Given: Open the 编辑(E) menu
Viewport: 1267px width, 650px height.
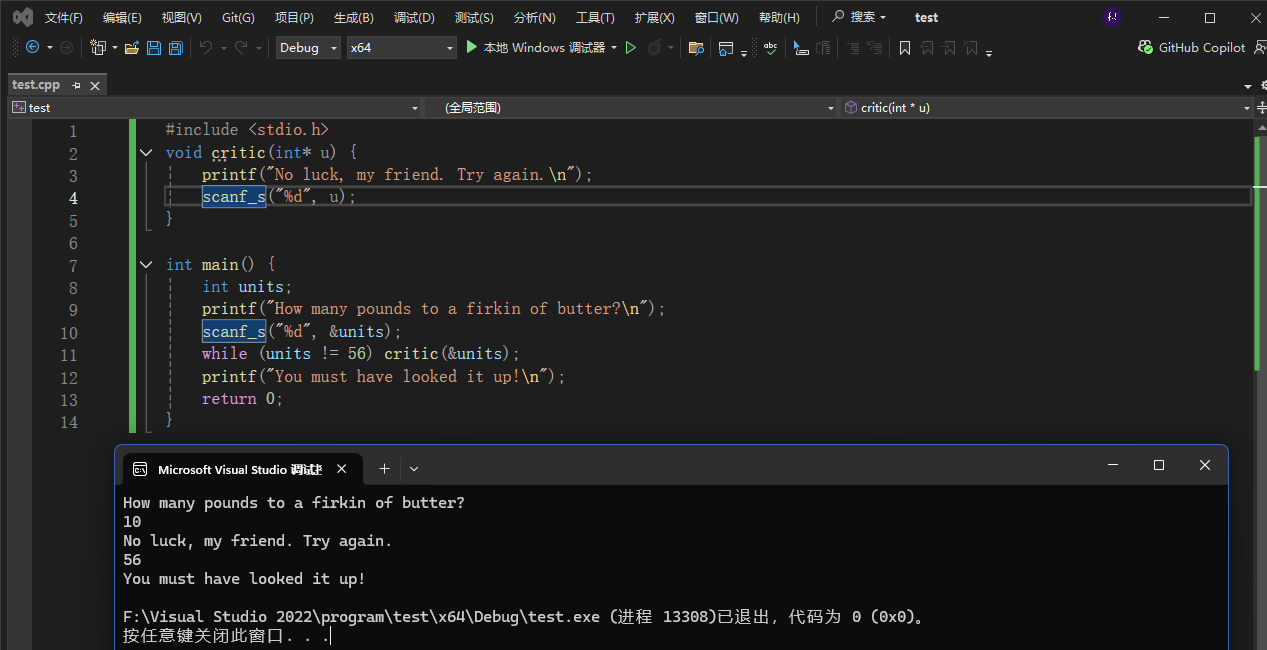Looking at the screenshot, I should (122, 17).
